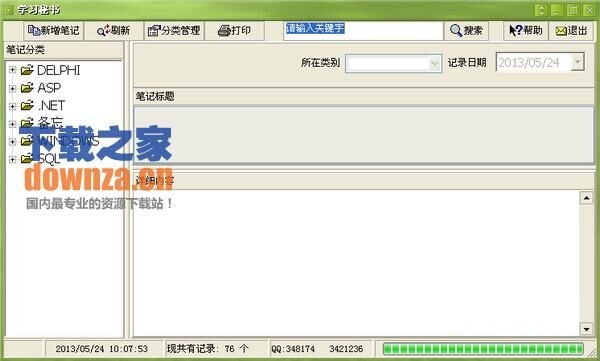600x361 pixels.
Task: Open the 所在类别 dropdown
Action: pos(434,63)
